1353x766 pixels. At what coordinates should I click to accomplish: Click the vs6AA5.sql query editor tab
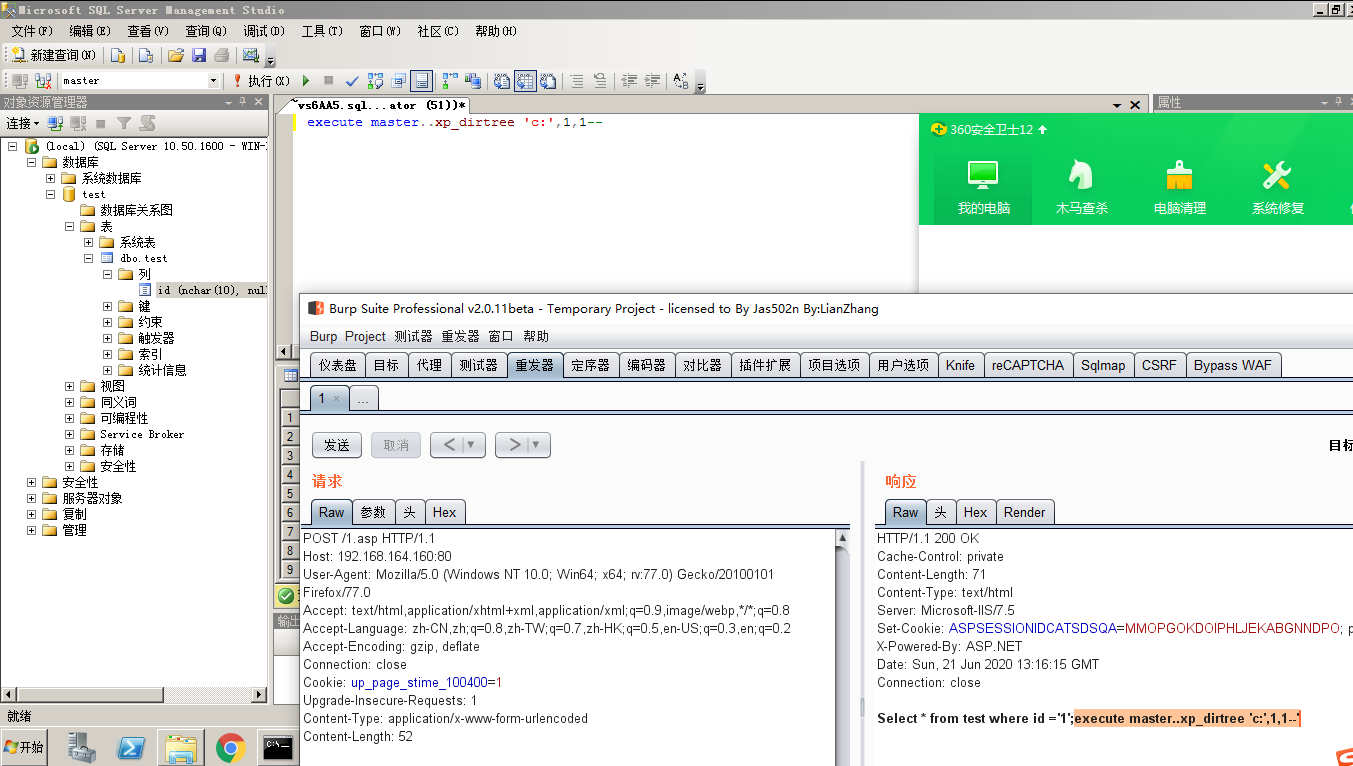(379, 105)
